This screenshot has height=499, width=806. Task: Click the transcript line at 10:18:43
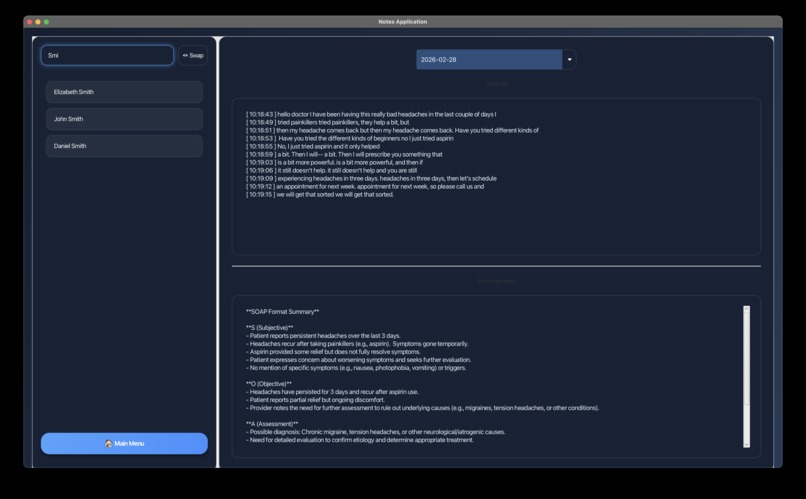tap(371, 114)
